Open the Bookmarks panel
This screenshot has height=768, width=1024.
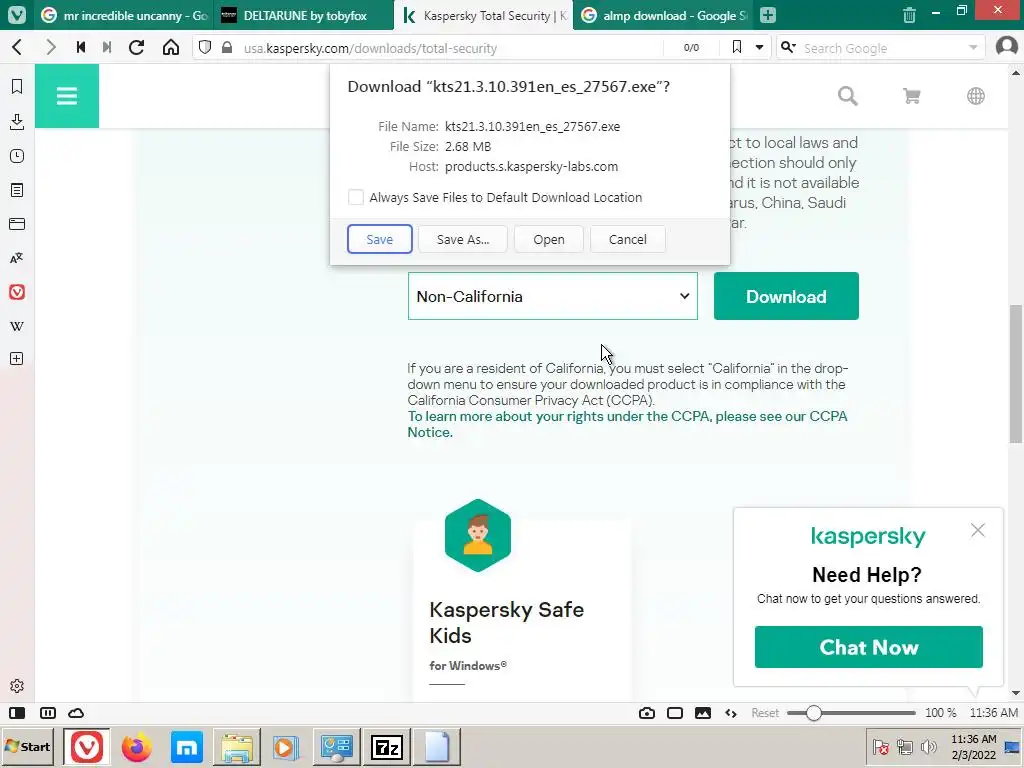(17, 86)
